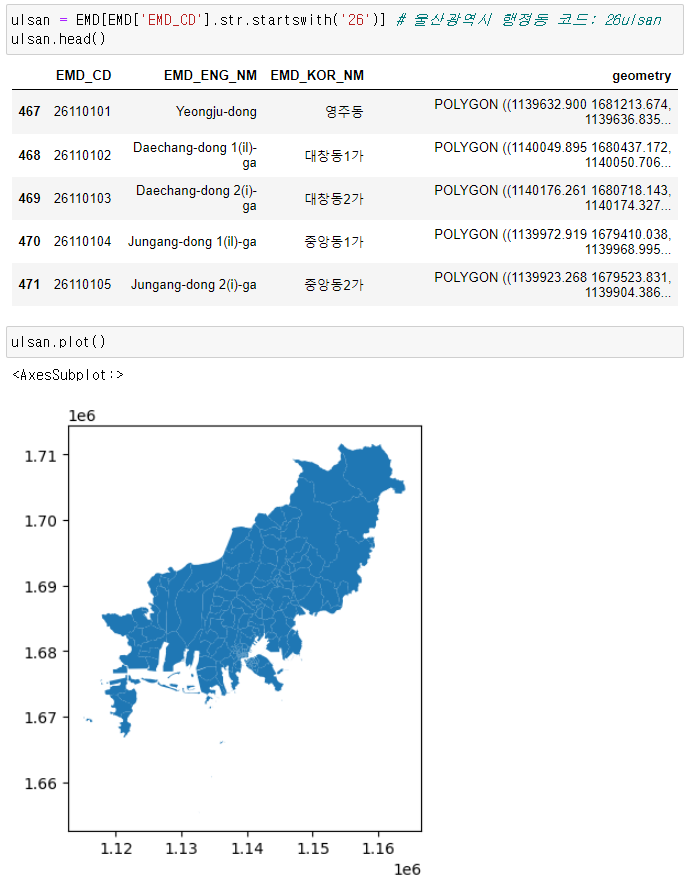Screen dimensions: 695x888
Task: Click row index 468
Action: (29, 155)
